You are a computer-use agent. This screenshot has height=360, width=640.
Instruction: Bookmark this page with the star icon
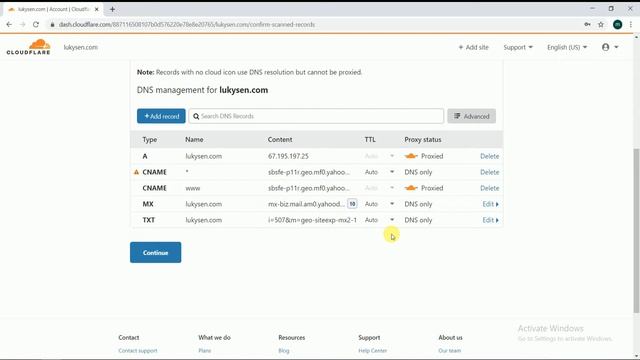click(x=601, y=24)
